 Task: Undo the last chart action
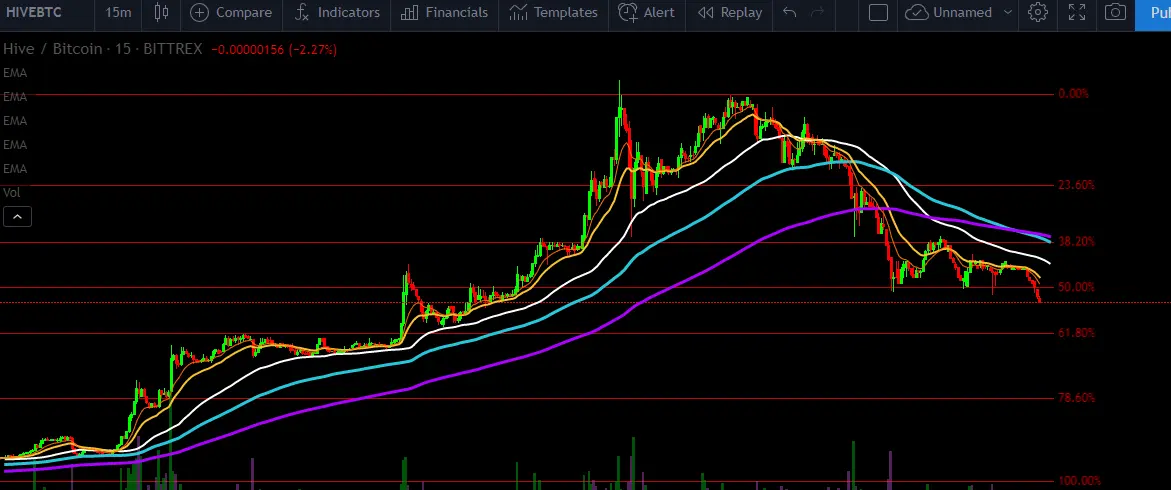pyautogui.click(x=789, y=12)
